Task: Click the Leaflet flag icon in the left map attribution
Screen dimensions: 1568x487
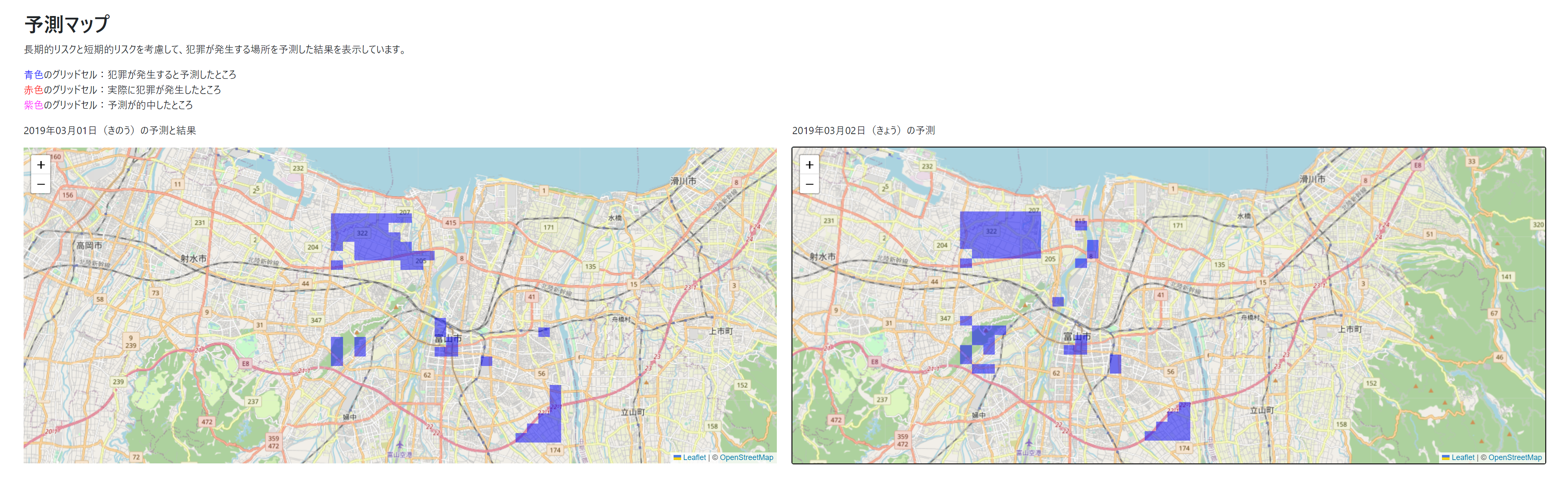Action: [677, 457]
